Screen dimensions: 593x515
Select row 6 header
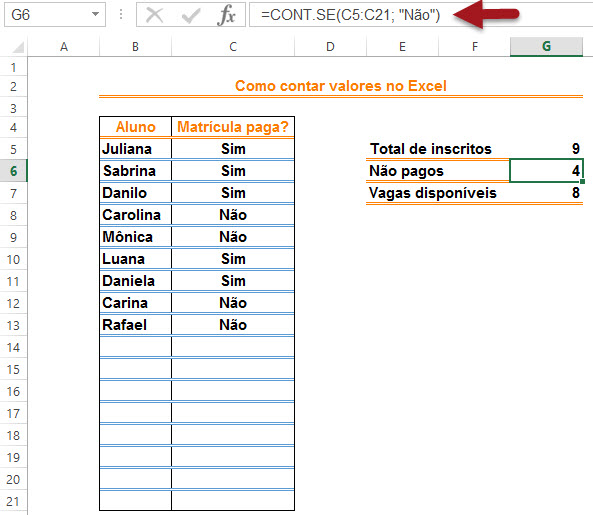[x=14, y=171]
